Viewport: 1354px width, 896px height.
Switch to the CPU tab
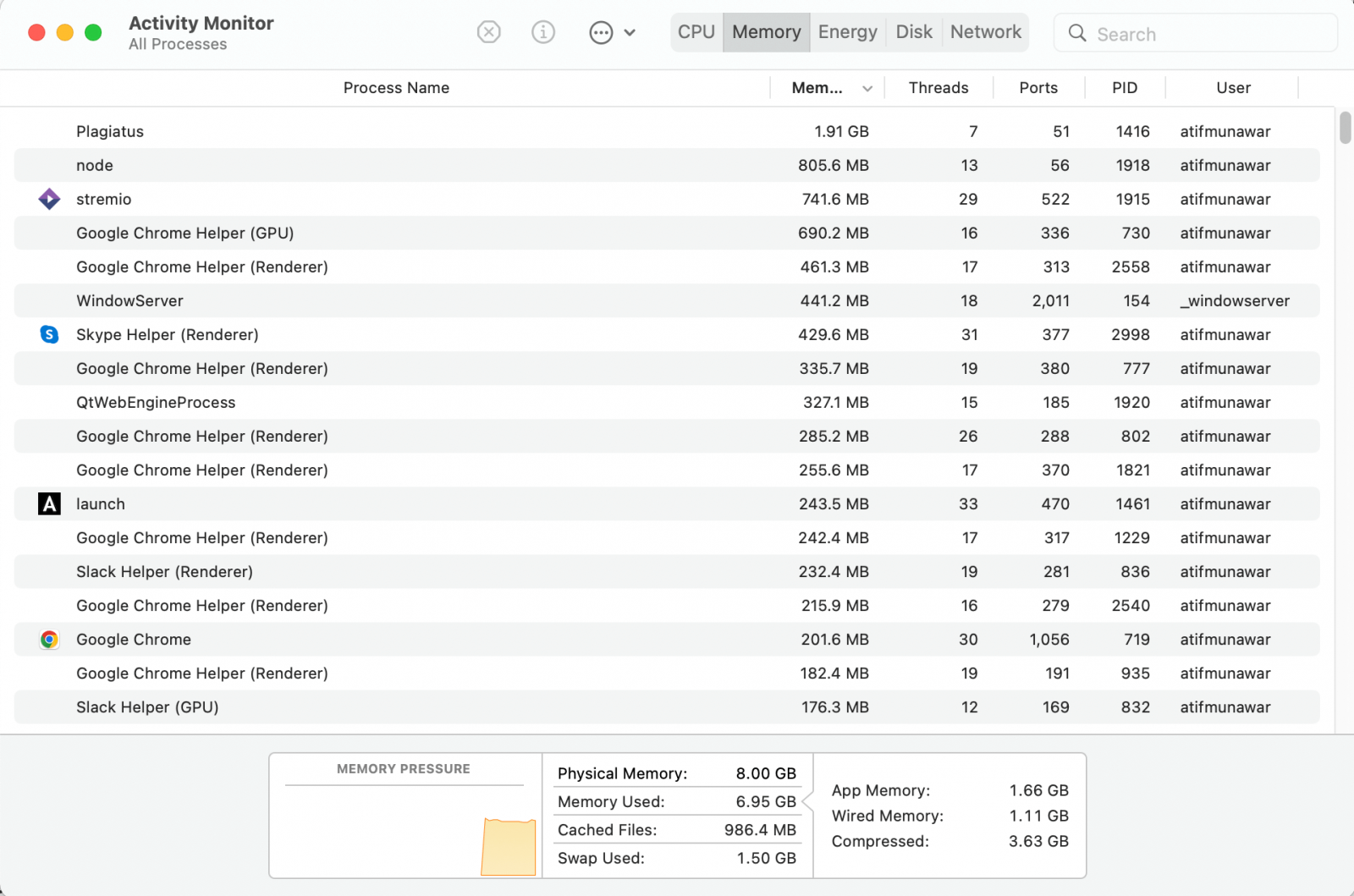696,31
